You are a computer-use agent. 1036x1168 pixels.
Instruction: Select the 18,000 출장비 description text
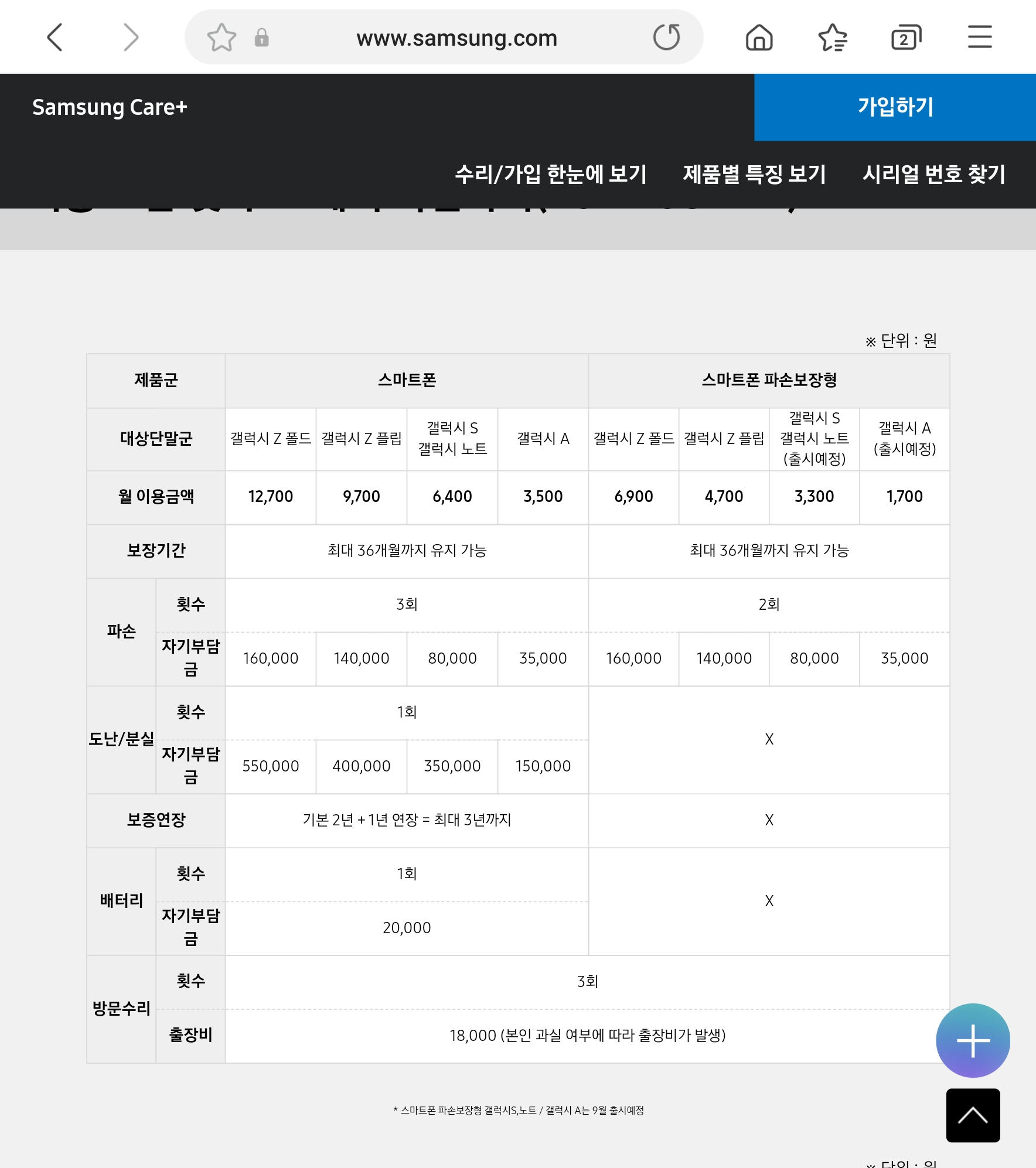(x=587, y=1036)
